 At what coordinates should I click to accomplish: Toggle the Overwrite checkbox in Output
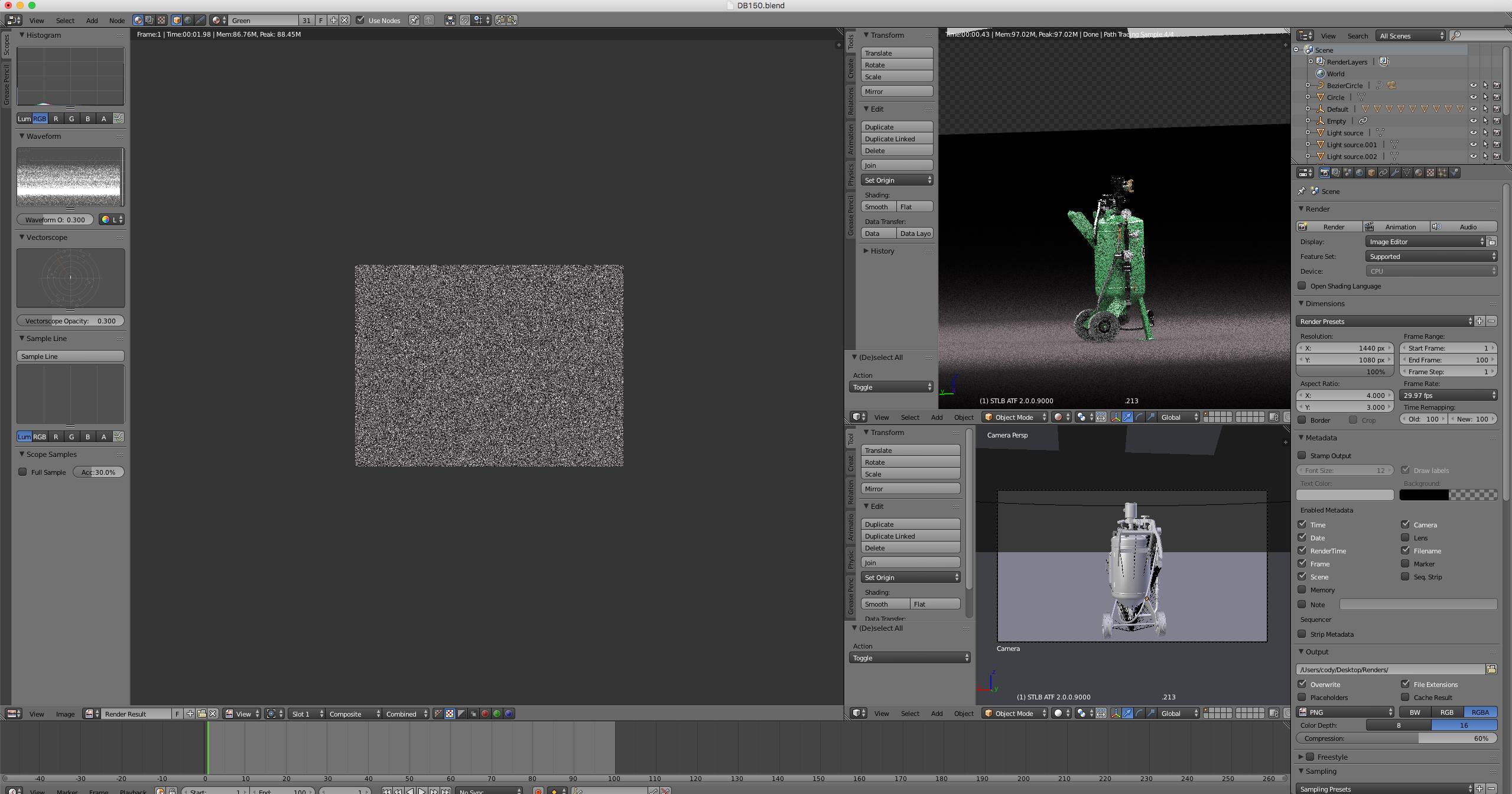[x=1303, y=683]
